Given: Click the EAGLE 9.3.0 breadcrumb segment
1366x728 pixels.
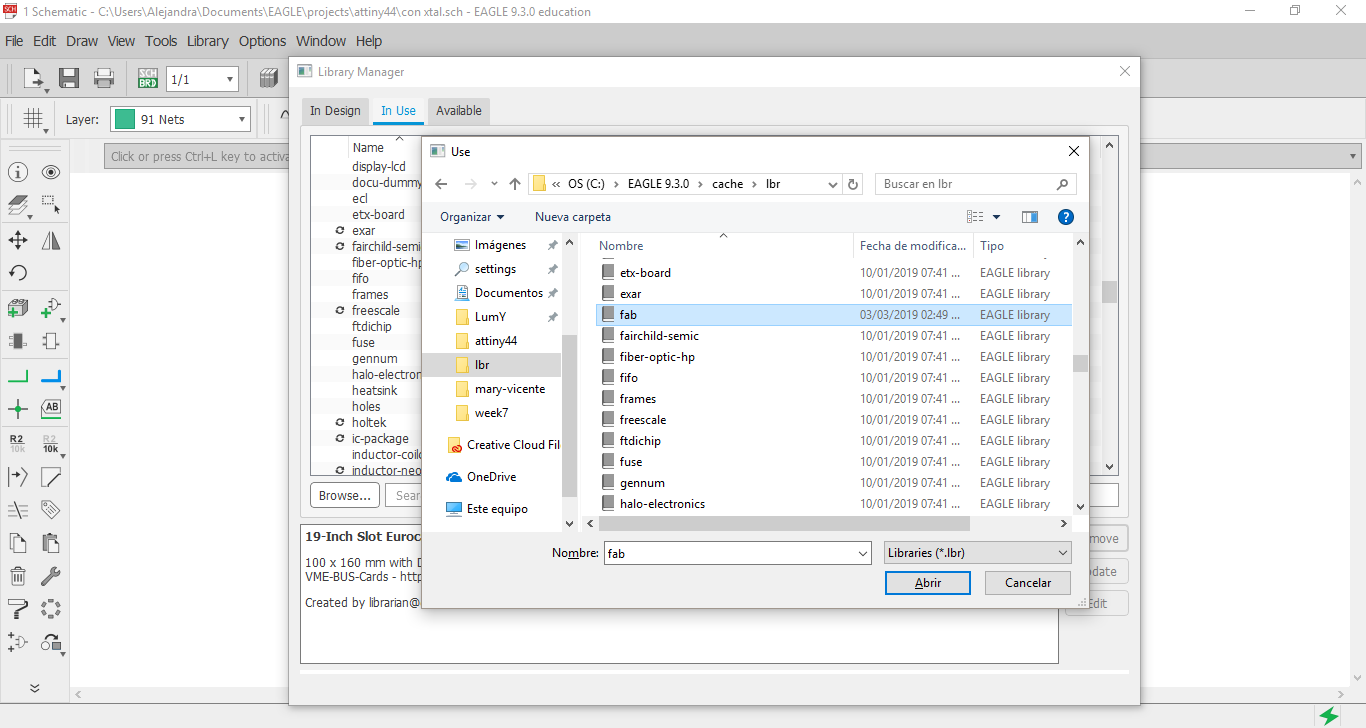Looking at the screenshot, I should tap(658, 184).
